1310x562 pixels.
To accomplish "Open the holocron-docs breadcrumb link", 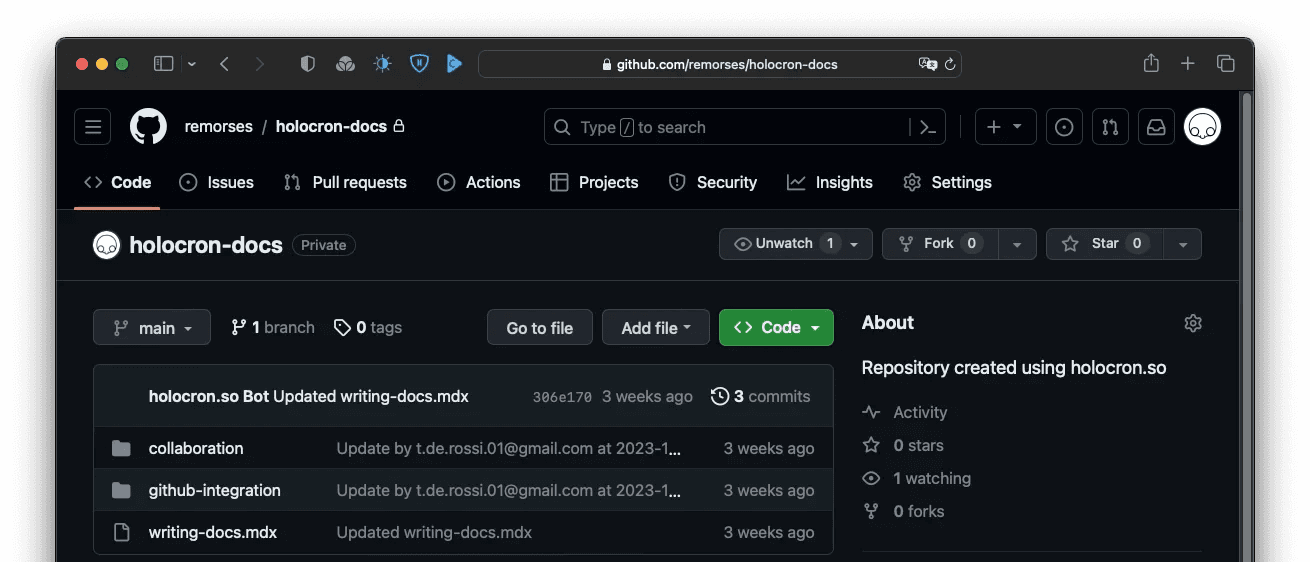I will (x=331, y=127).
